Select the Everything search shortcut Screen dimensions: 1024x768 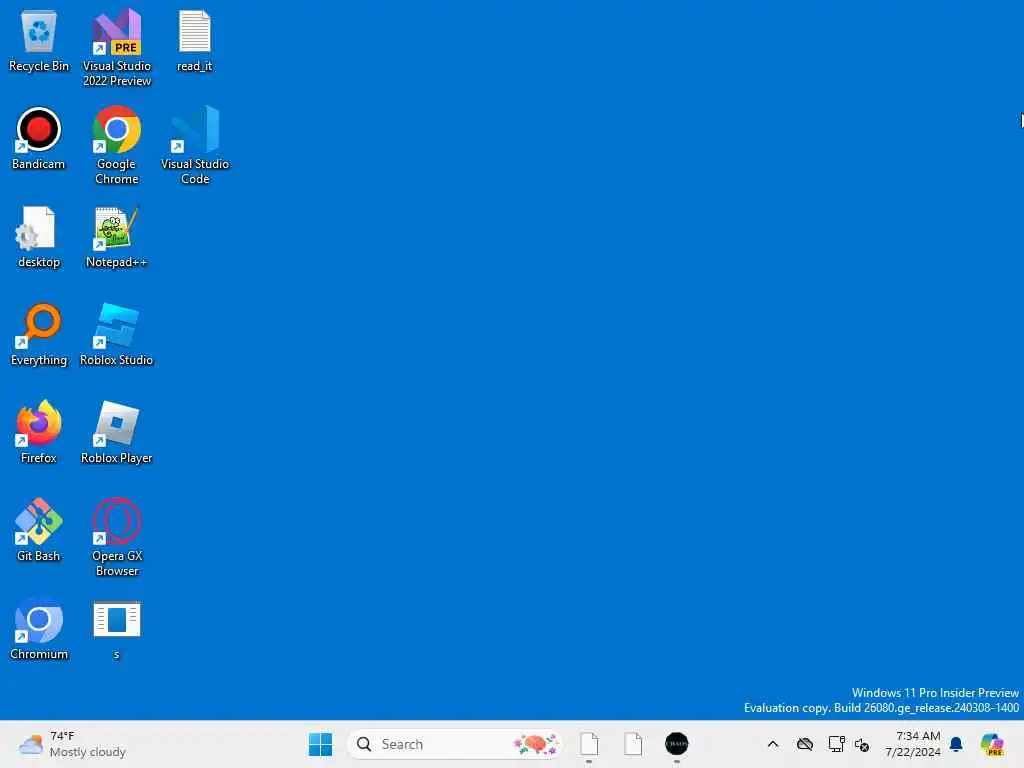pos(39,335)
